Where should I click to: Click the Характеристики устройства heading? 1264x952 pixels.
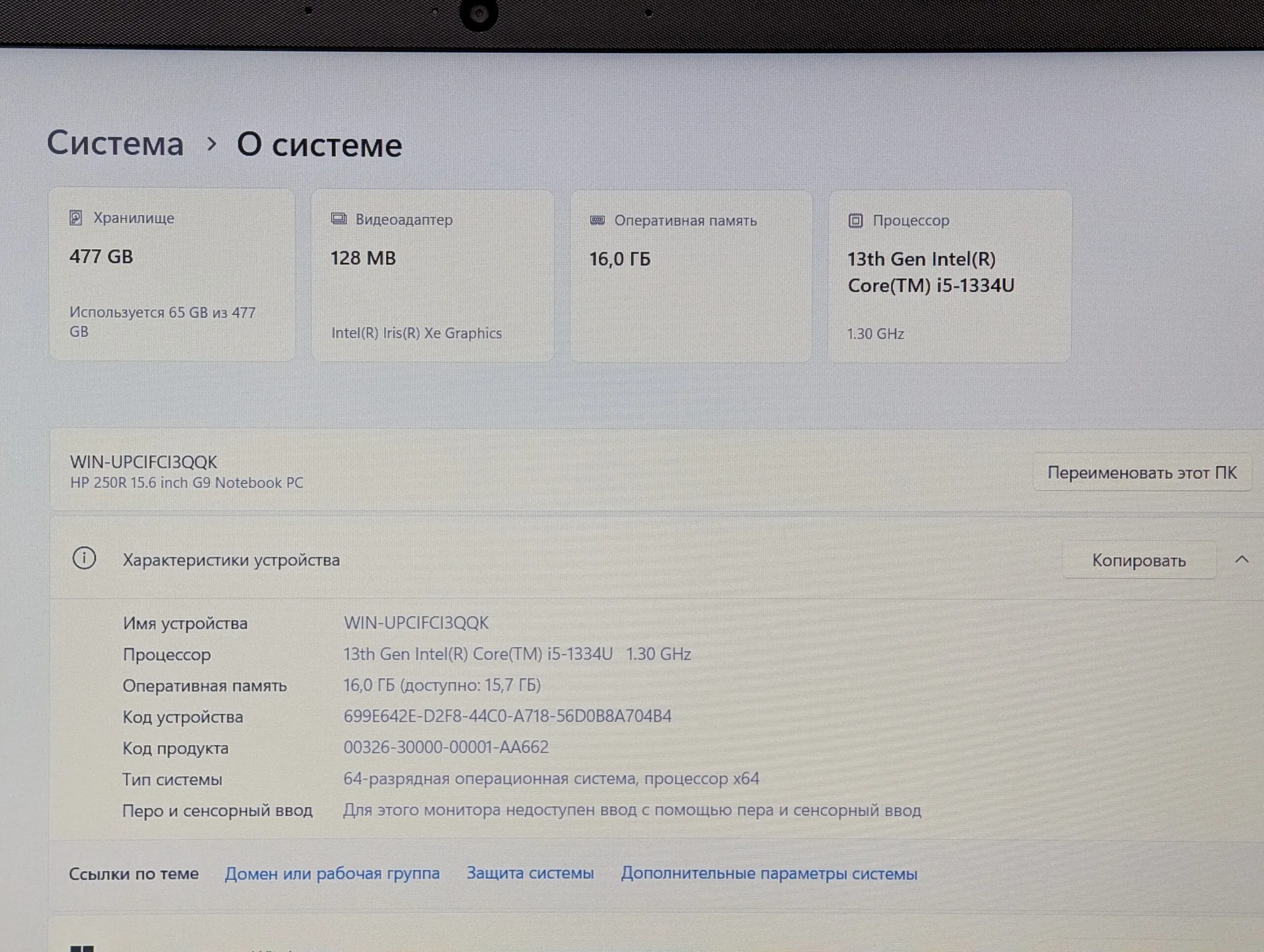[231, 560]
